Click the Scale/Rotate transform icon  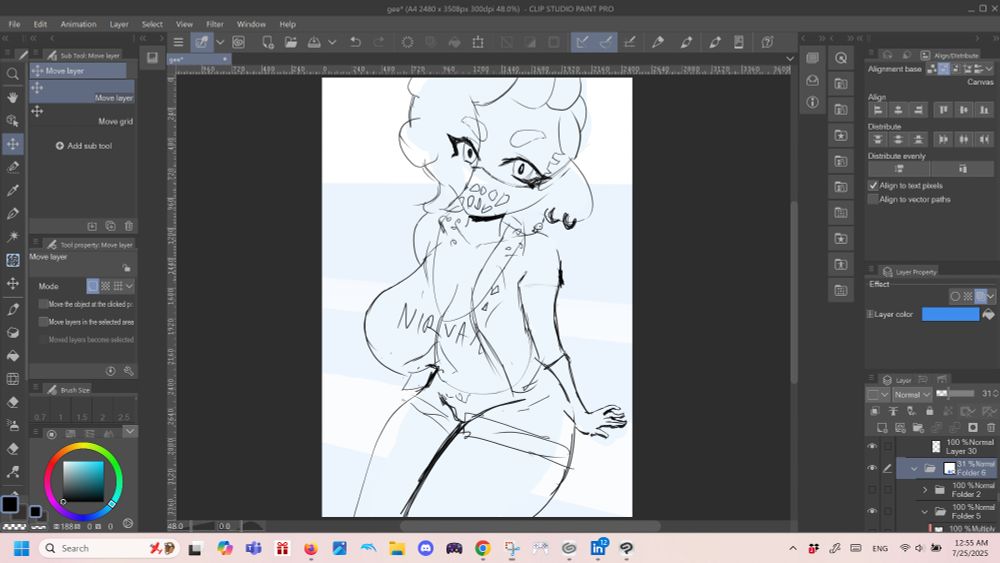click(x=478, y=42)
